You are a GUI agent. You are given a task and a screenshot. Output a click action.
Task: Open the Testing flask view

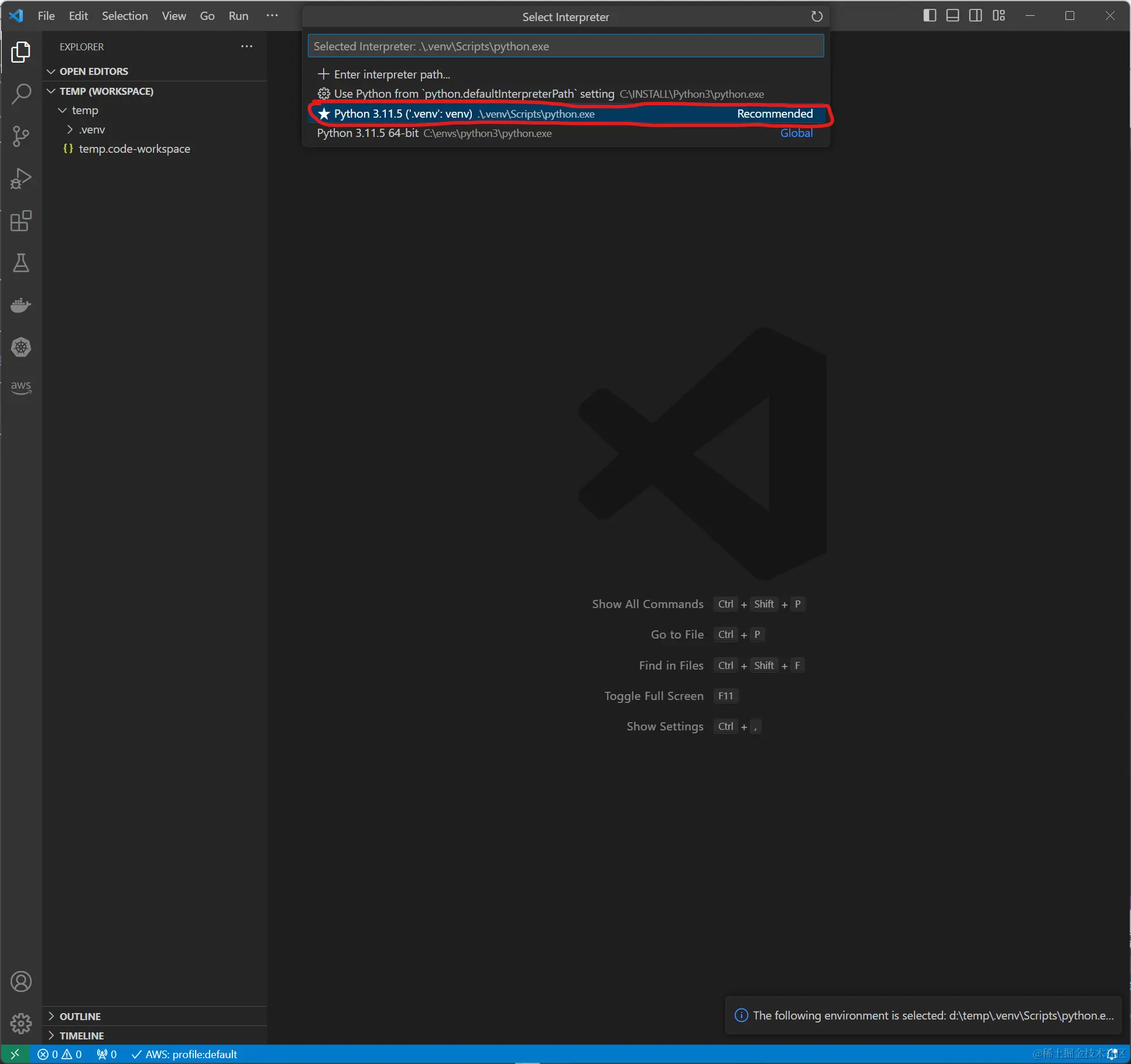click(21, 263)
